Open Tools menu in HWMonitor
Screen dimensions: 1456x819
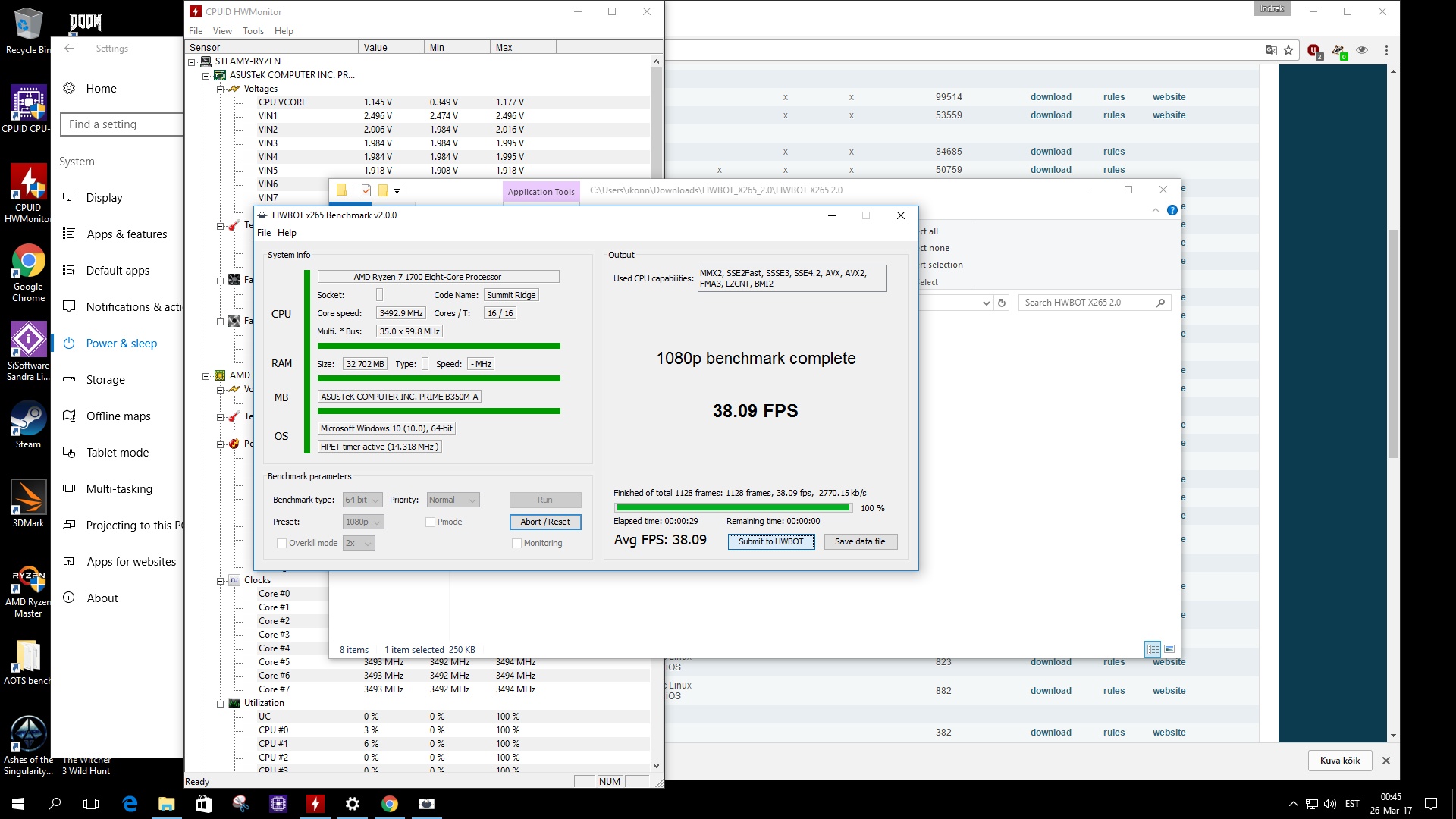point(253,31)
